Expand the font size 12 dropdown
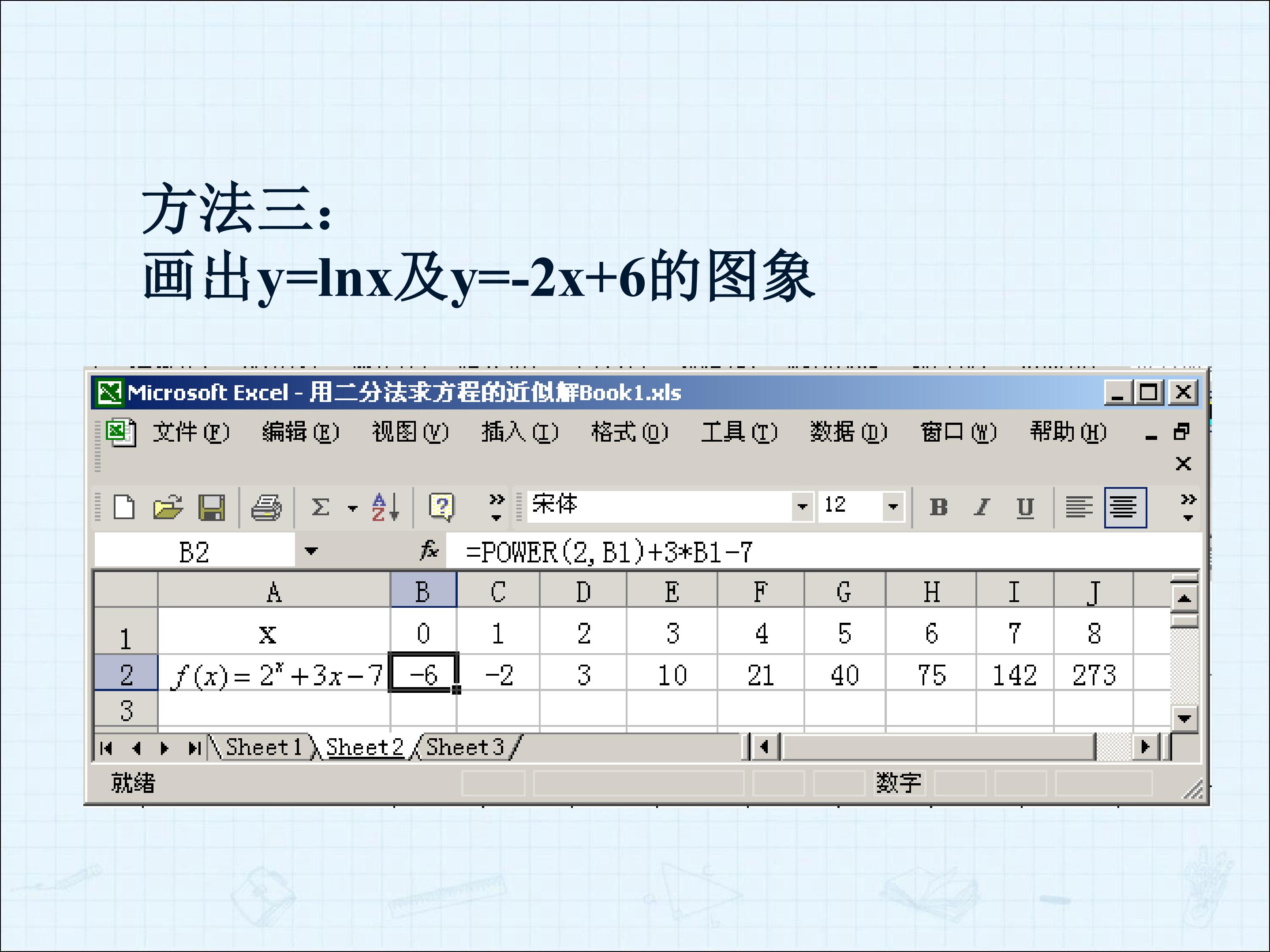 (893, 507)
